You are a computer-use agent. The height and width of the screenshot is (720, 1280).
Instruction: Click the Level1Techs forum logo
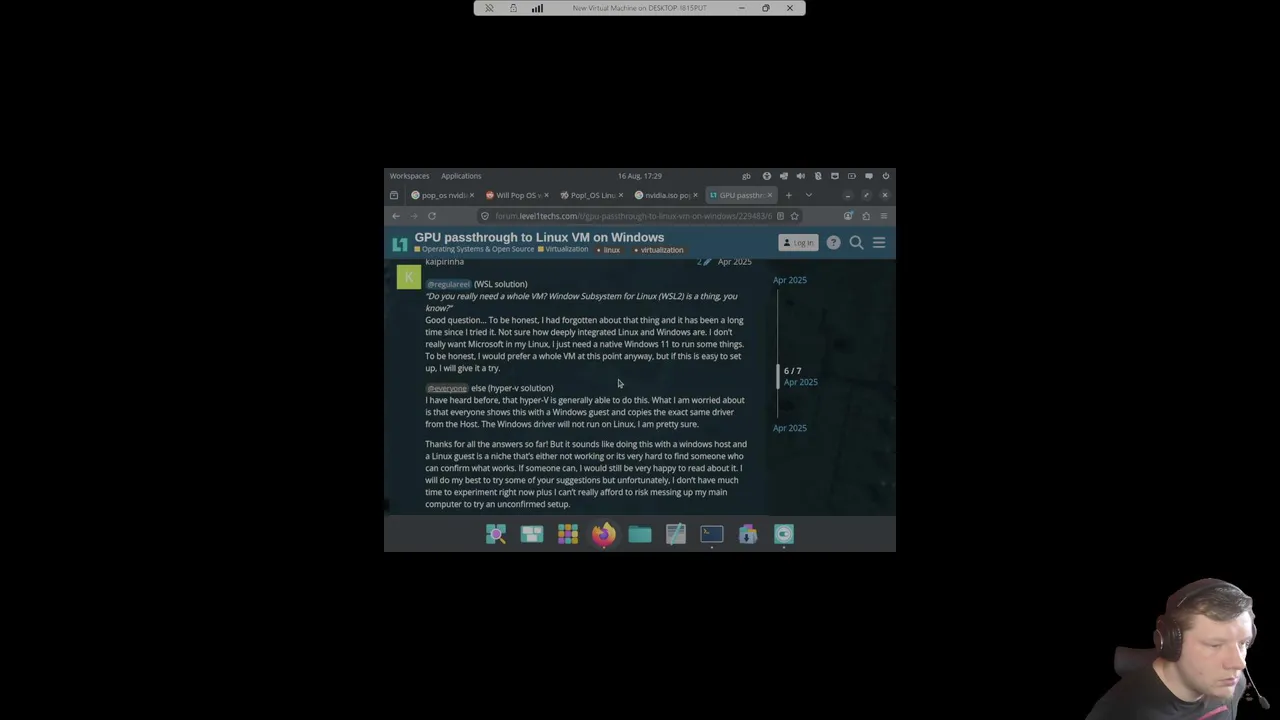point(400,243)
